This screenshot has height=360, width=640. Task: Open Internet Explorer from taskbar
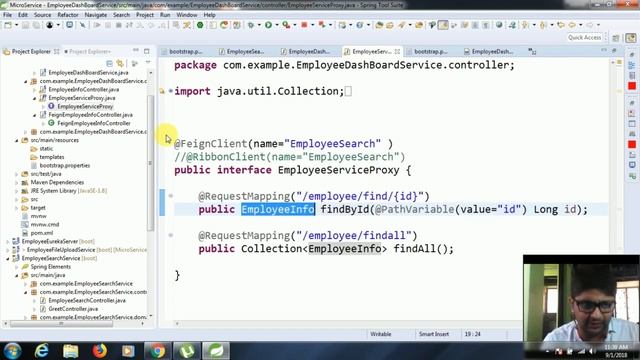[x=41, y=351]
